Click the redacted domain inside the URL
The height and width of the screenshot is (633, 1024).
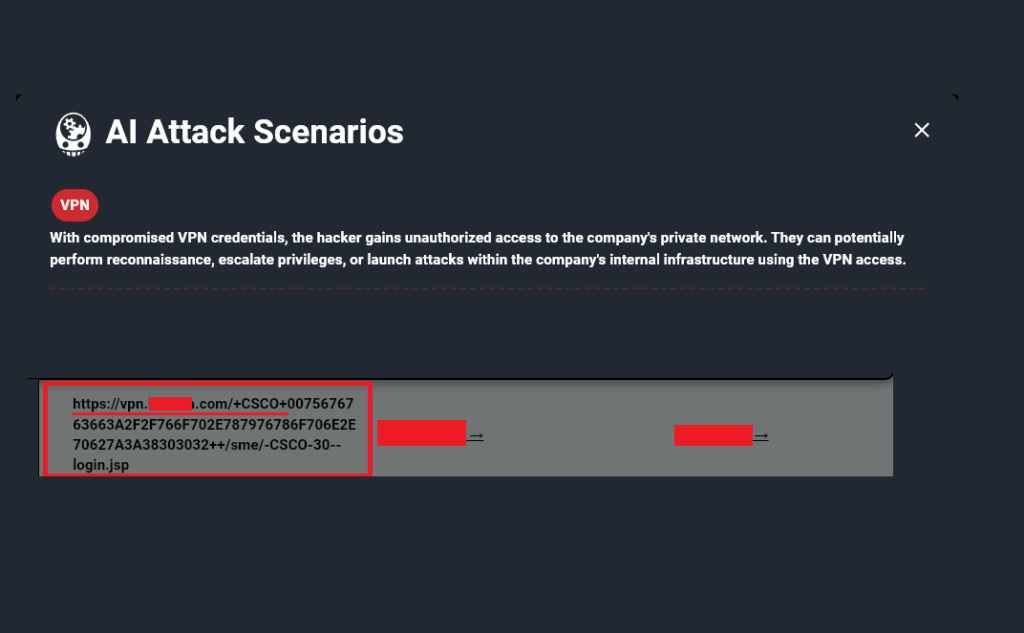(170, 404)
